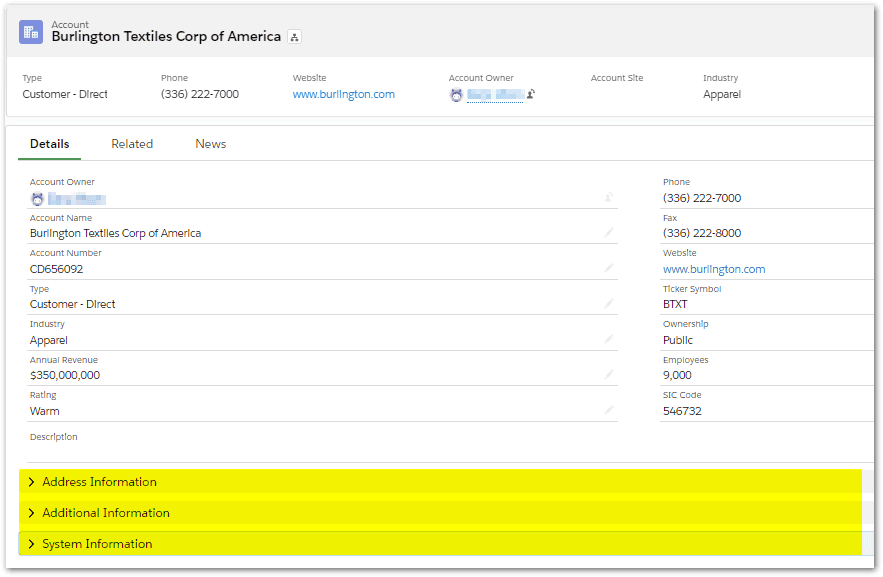Edit the Industry field via its pencil icon
This screenshot has width=883, height=577.
609,339
